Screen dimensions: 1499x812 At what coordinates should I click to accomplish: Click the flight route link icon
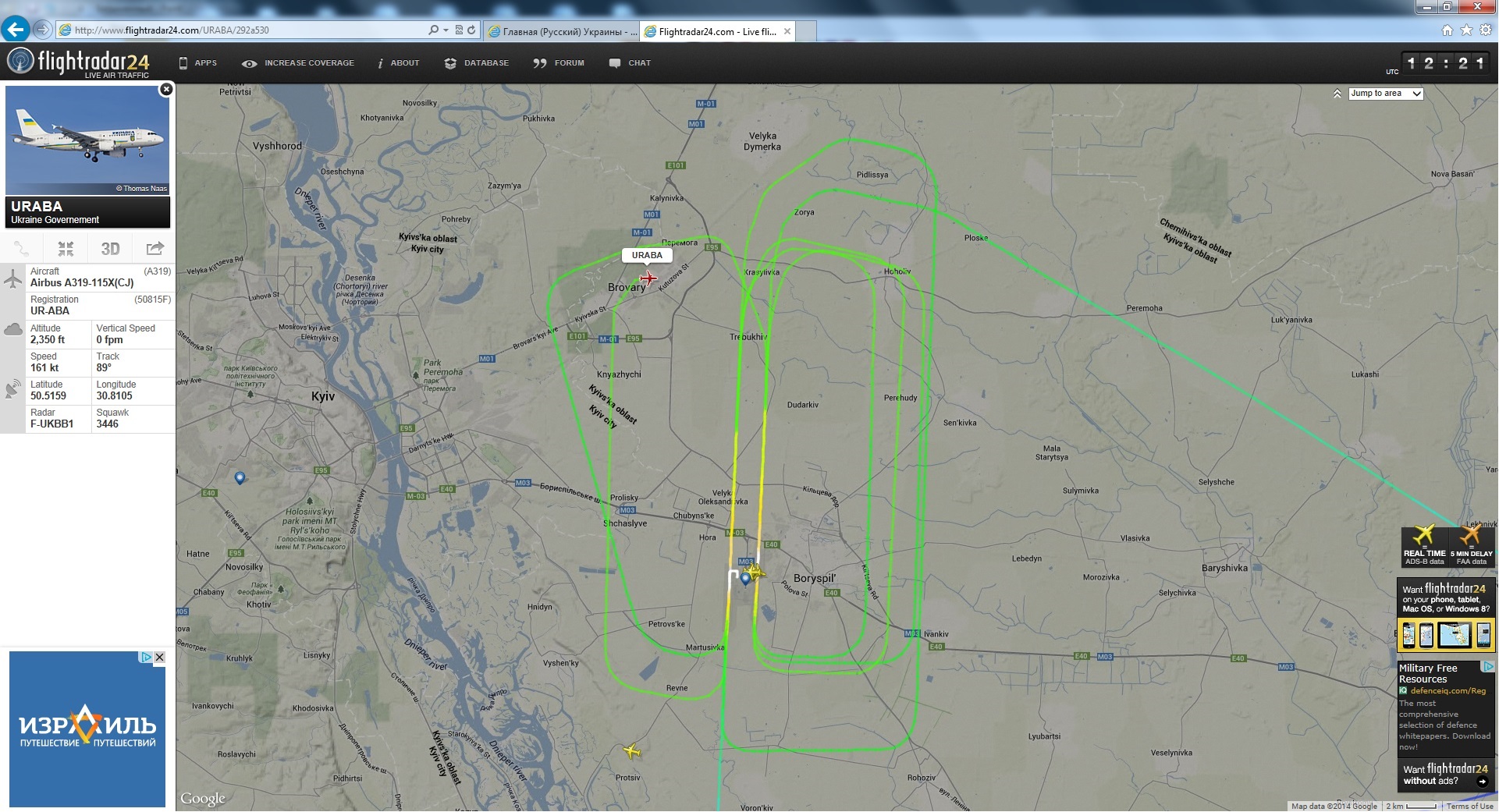21,249
